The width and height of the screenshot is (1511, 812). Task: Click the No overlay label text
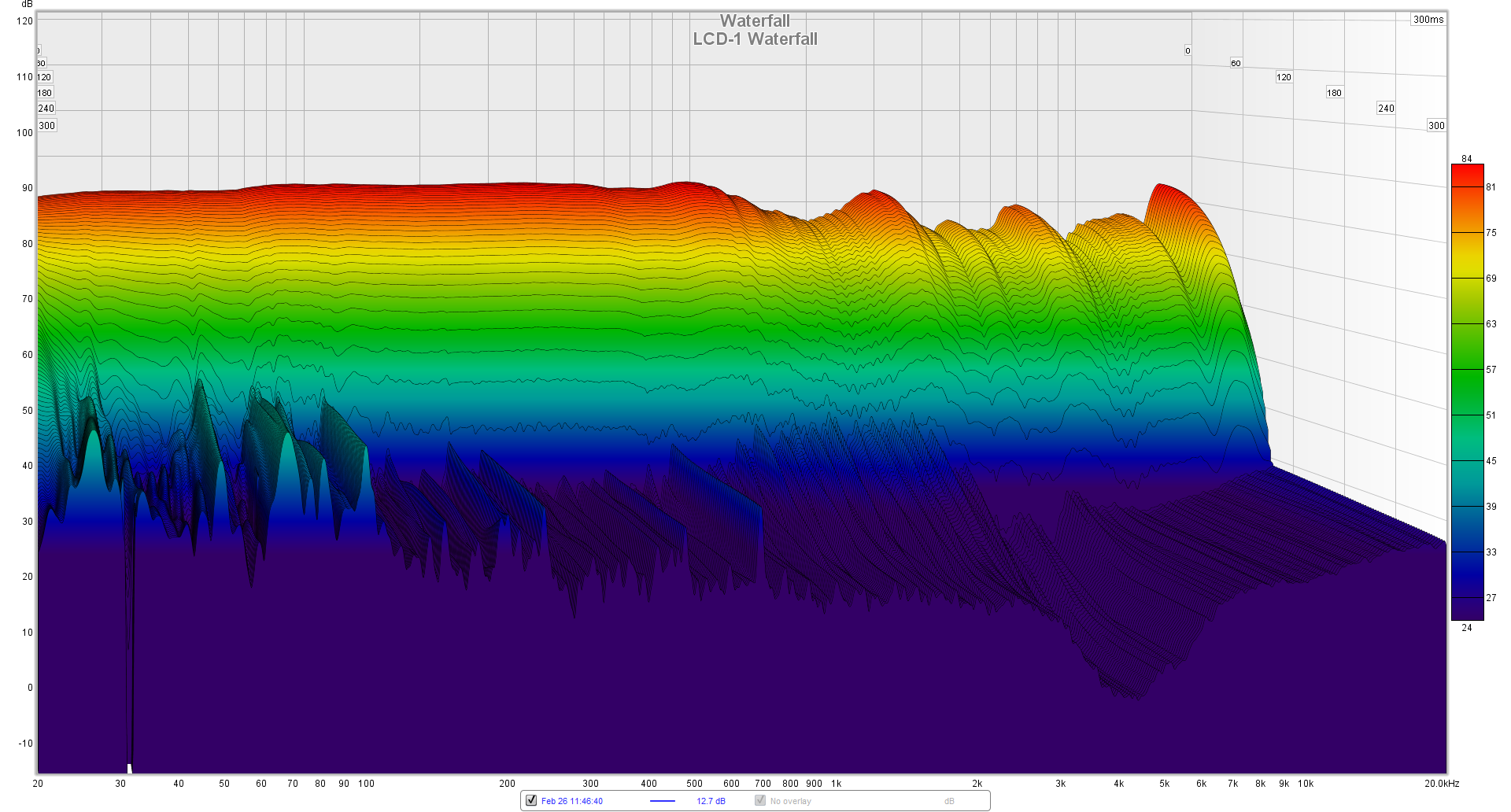point(791,801)
